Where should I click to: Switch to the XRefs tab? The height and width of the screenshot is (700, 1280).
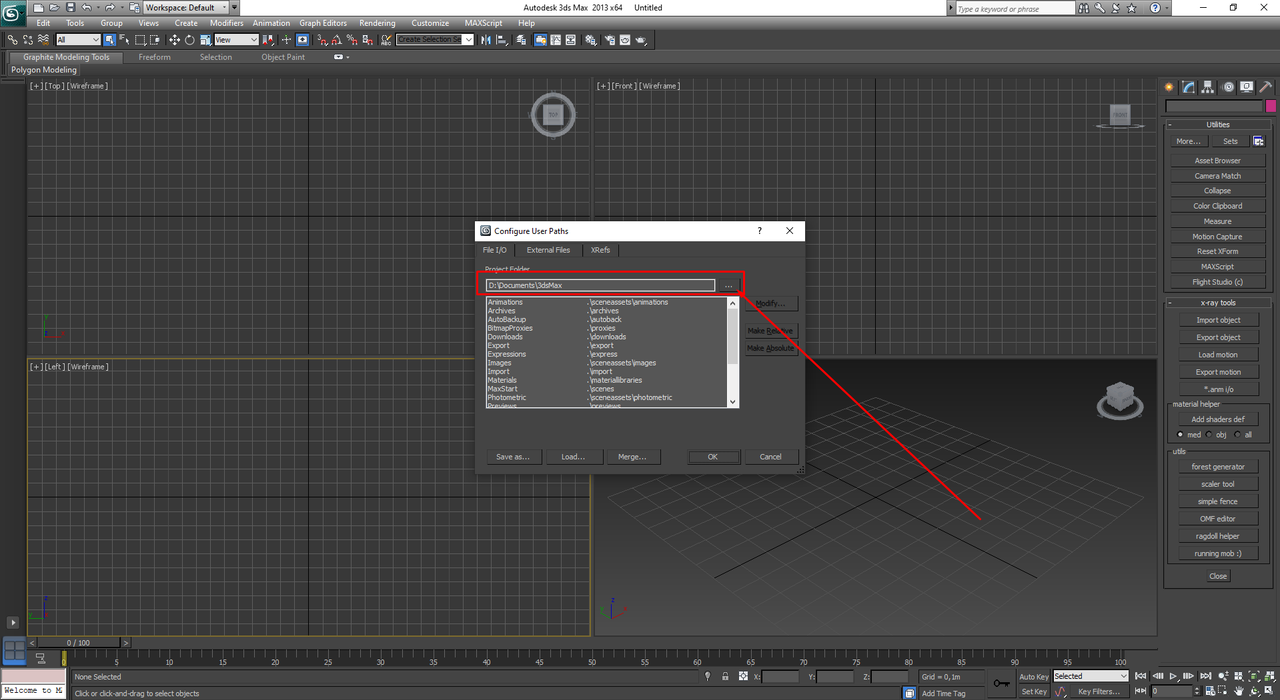[x=600, y=250]
